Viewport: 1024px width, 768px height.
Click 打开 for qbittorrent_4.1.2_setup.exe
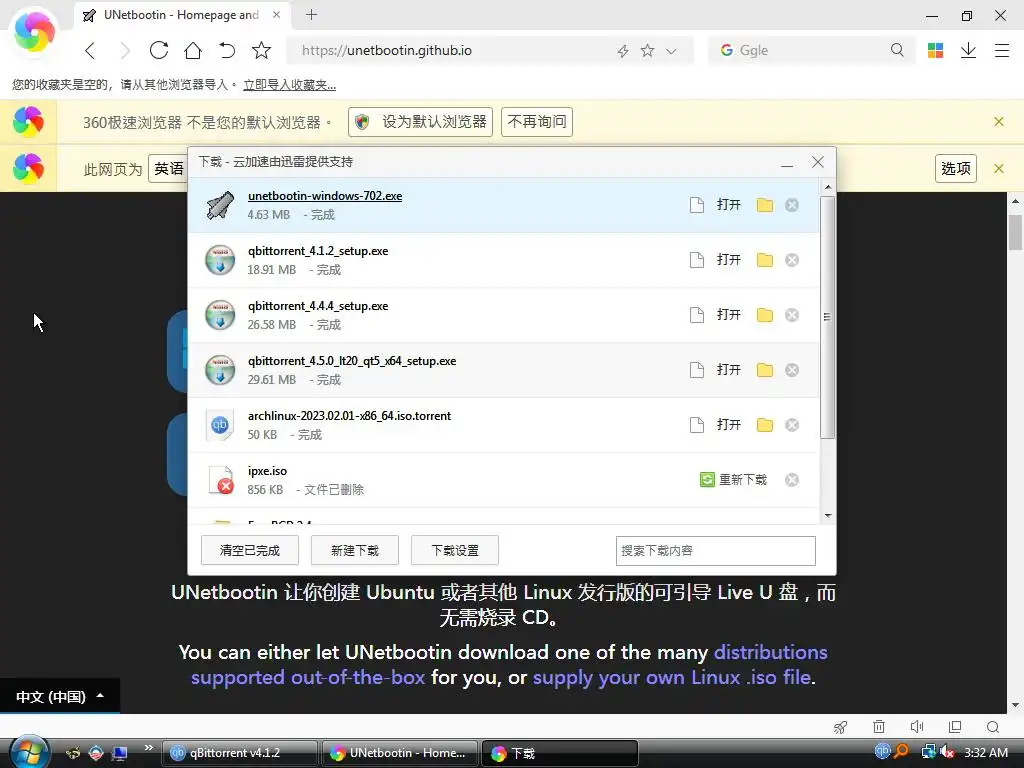coord(728,259)
